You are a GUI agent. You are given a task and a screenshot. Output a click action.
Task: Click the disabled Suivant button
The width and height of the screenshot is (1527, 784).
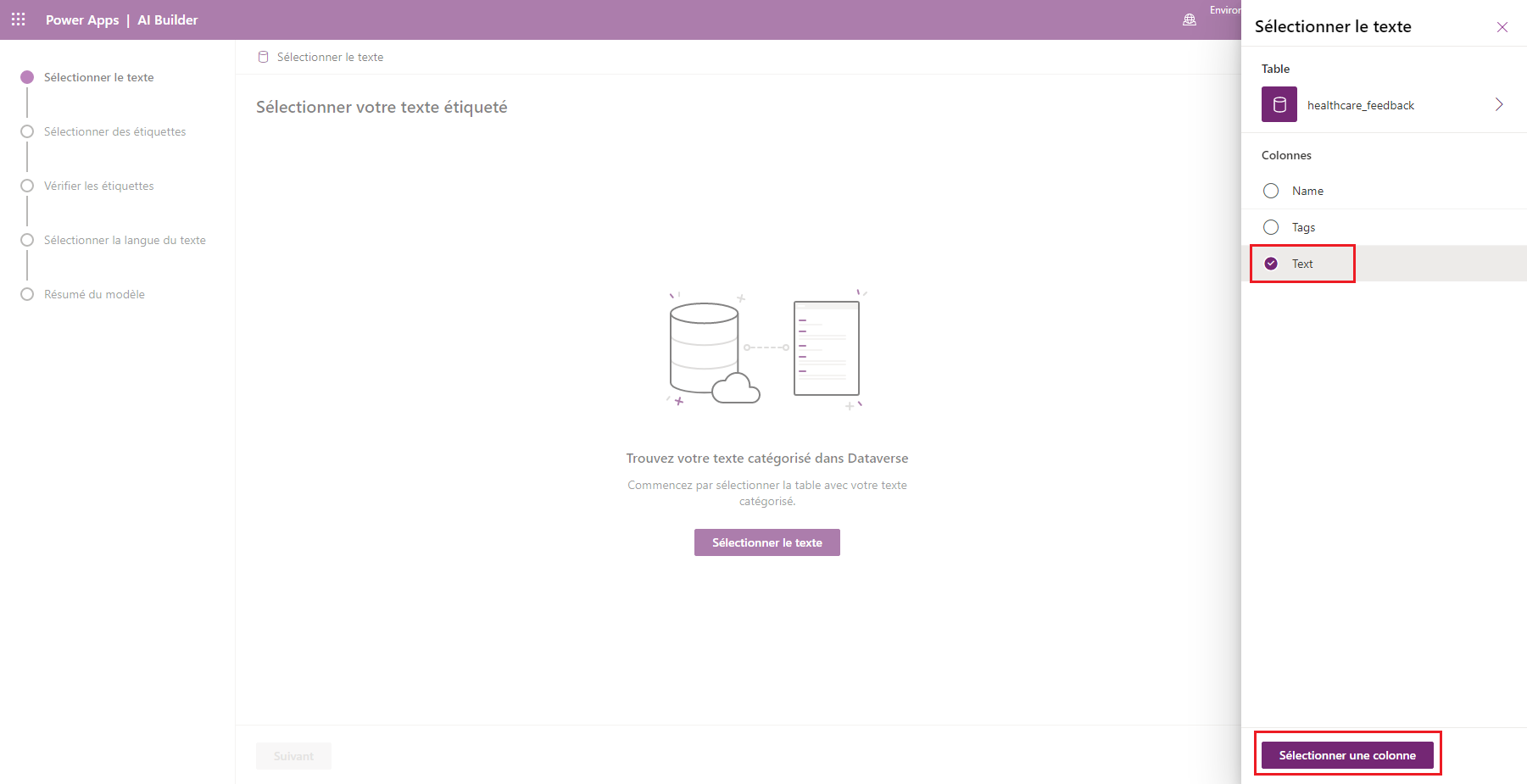pos(293,756)
